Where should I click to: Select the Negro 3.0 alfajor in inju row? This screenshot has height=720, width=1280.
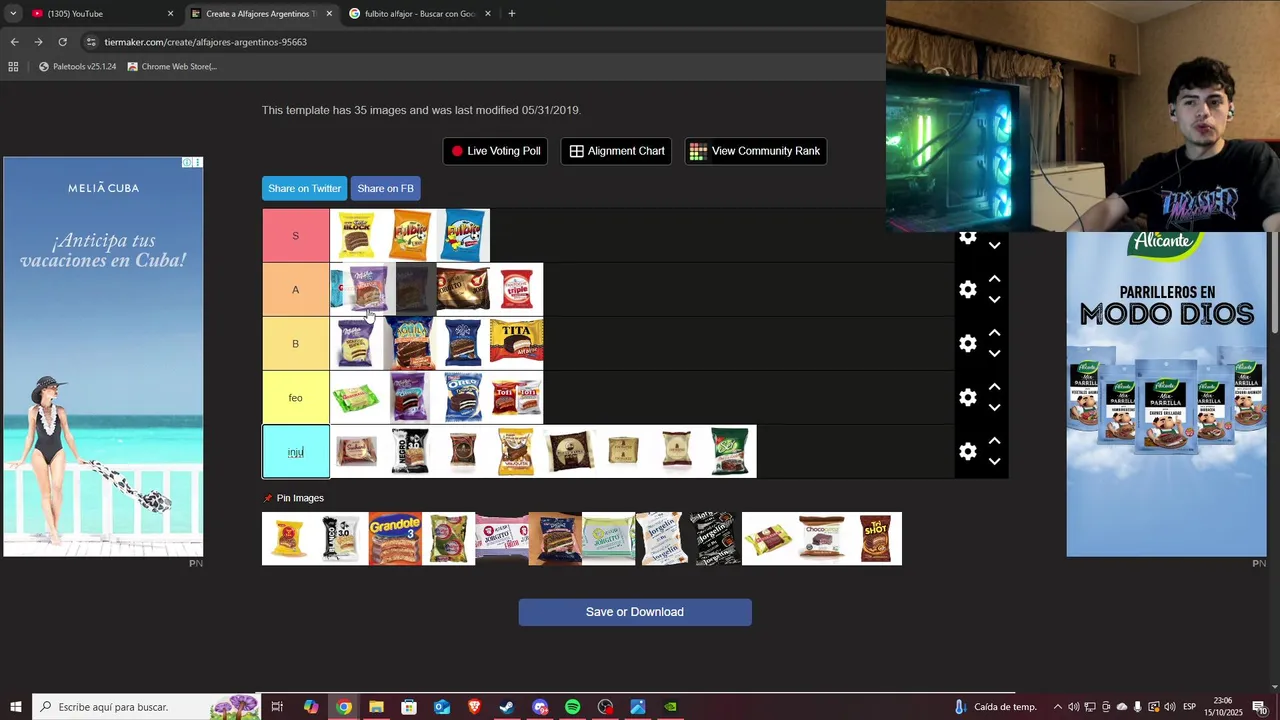click(410, 451)
